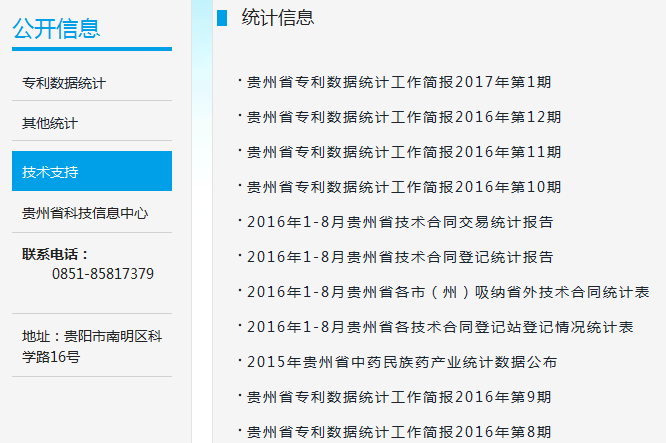Open 各技术合同登记站登记情况统计表 link
666x443 pixels.
tap(440, 327)
